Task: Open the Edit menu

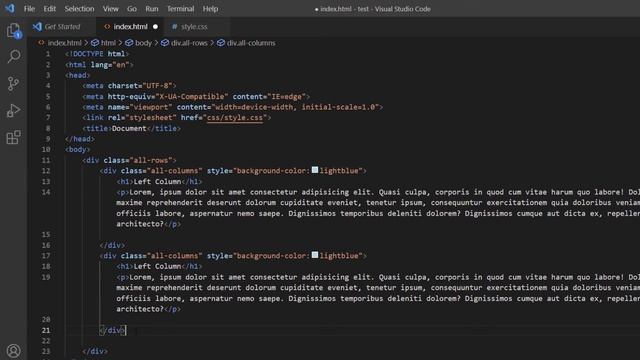Action: coord(49,9)
